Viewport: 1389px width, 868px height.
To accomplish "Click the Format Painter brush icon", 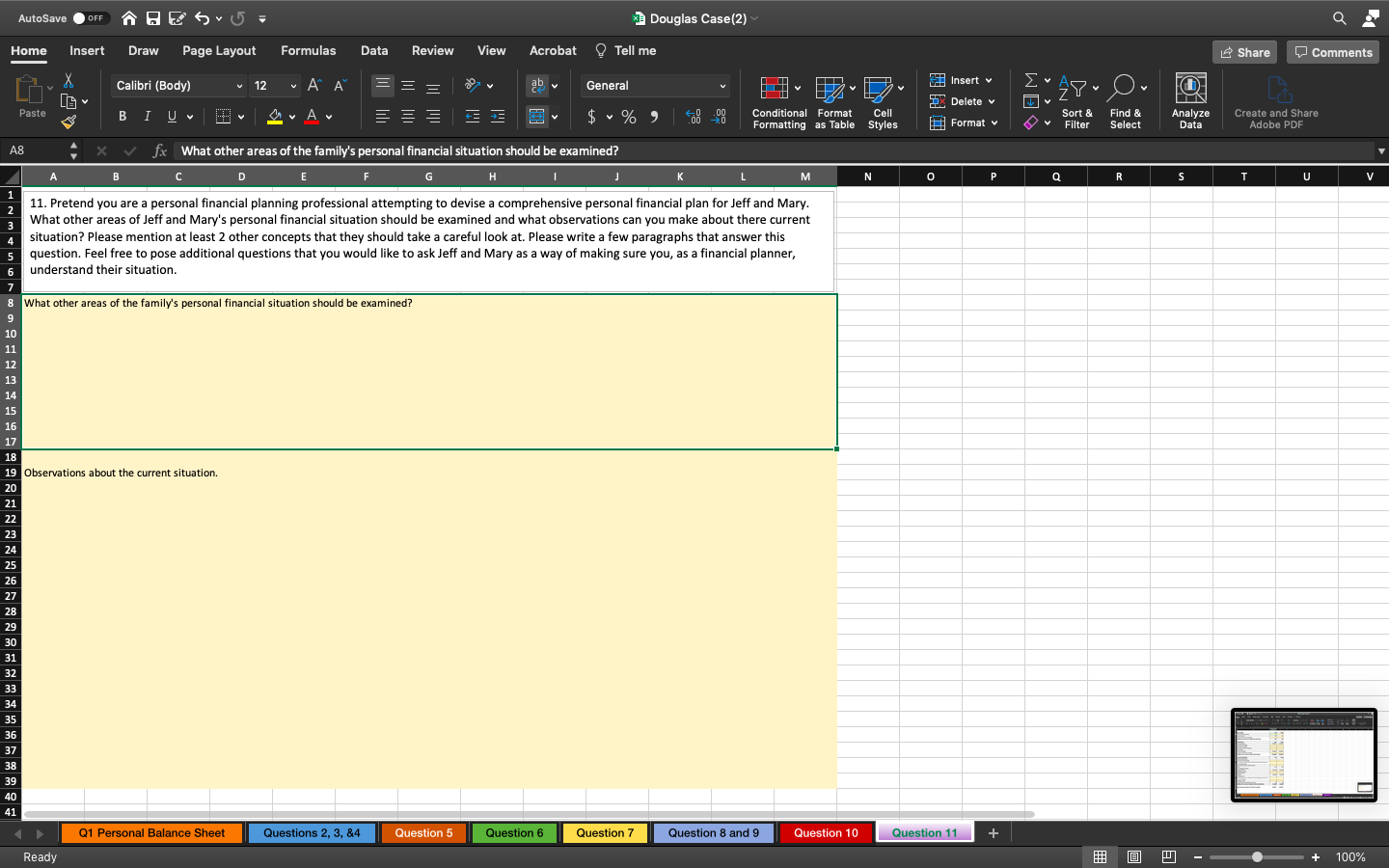I will [x=68, y=122].
